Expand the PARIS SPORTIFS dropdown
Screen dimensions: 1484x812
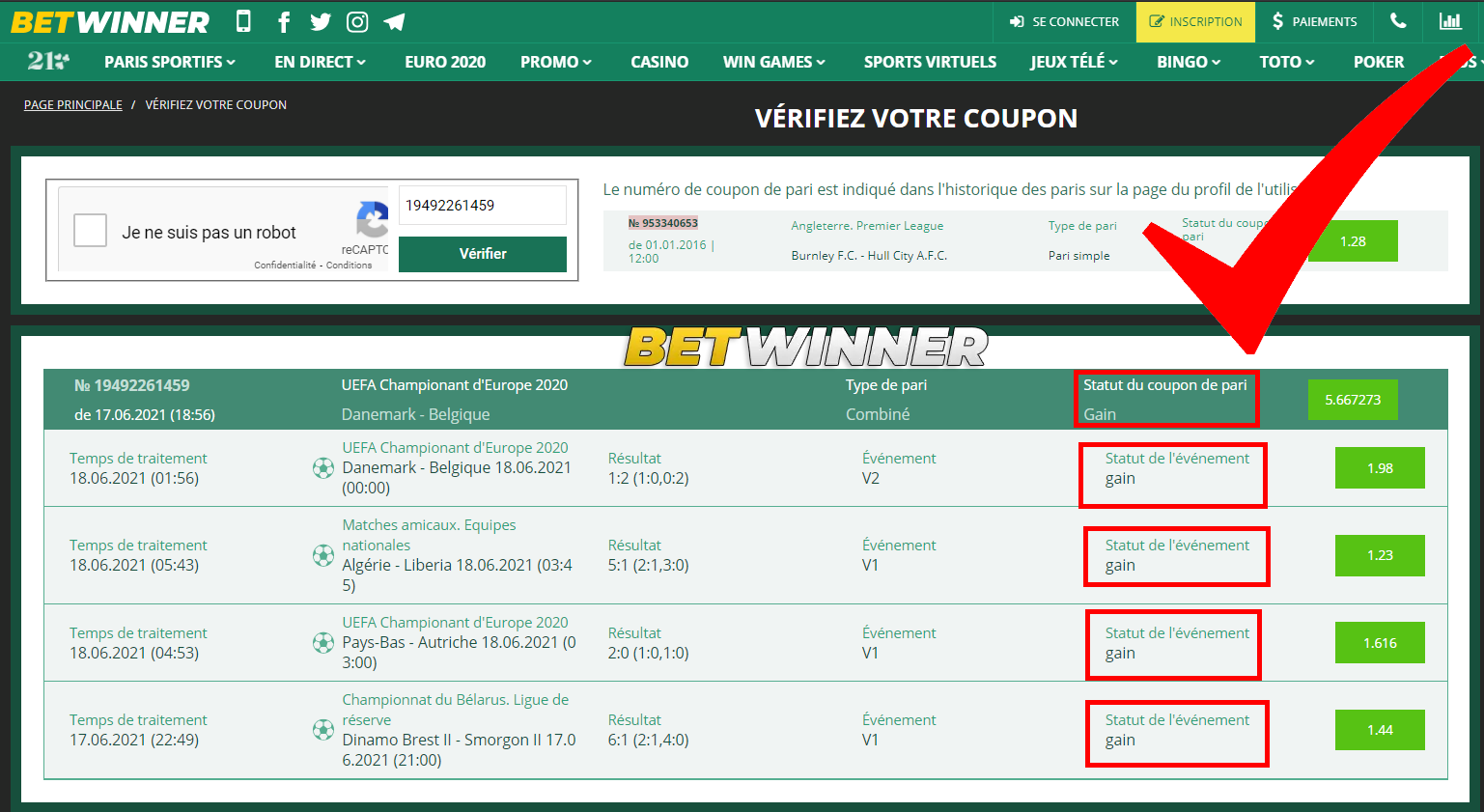[x=169, y=61]
